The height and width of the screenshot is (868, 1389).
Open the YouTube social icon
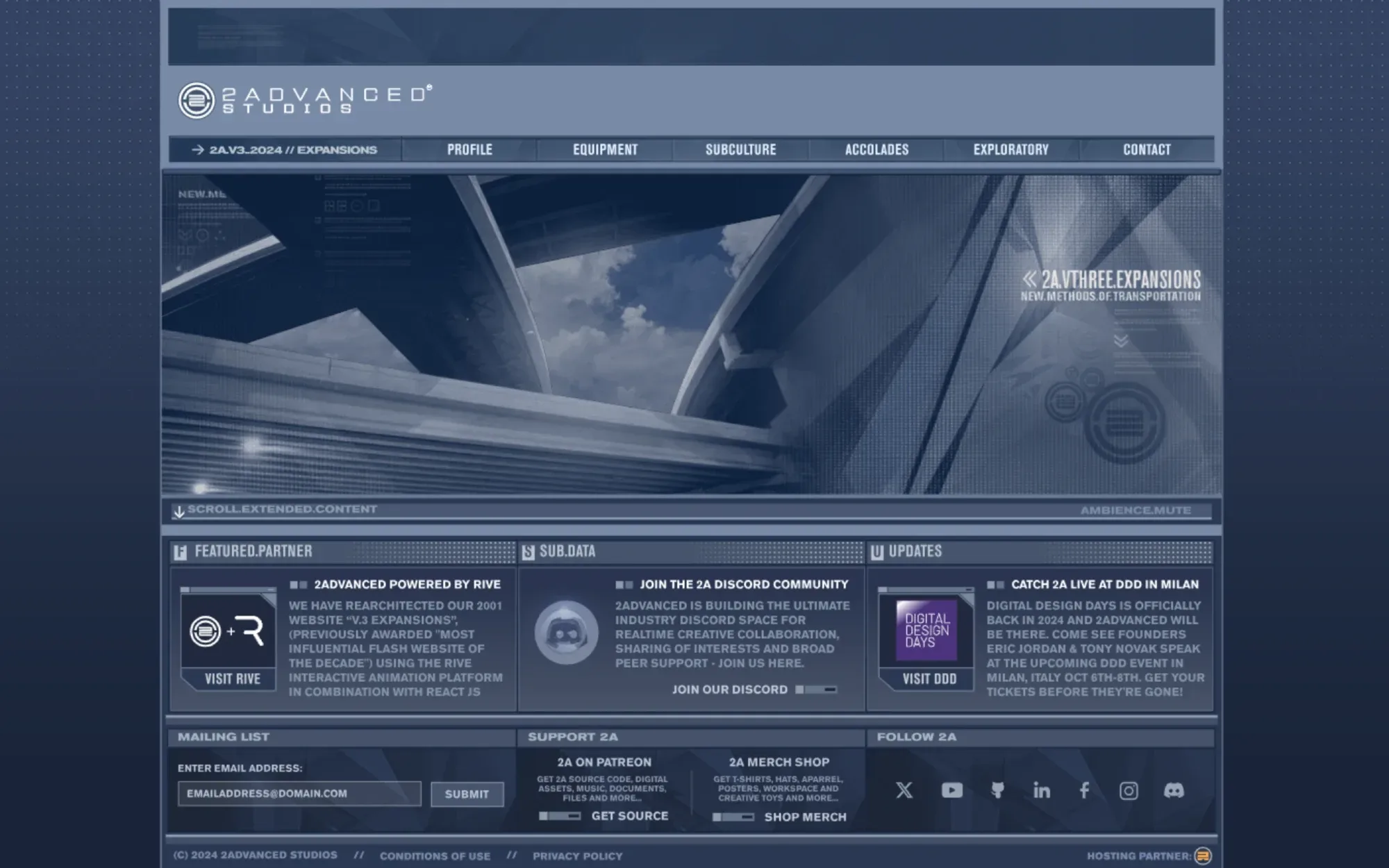tap(951, 790)
